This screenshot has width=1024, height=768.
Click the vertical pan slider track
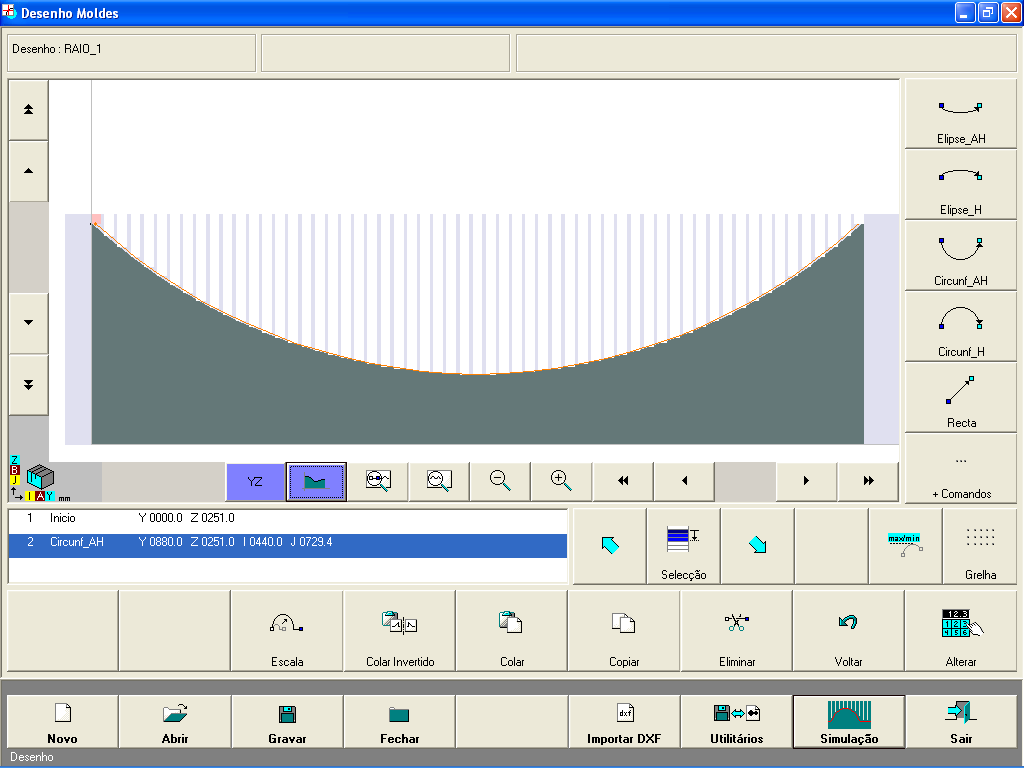coord(28,246)
